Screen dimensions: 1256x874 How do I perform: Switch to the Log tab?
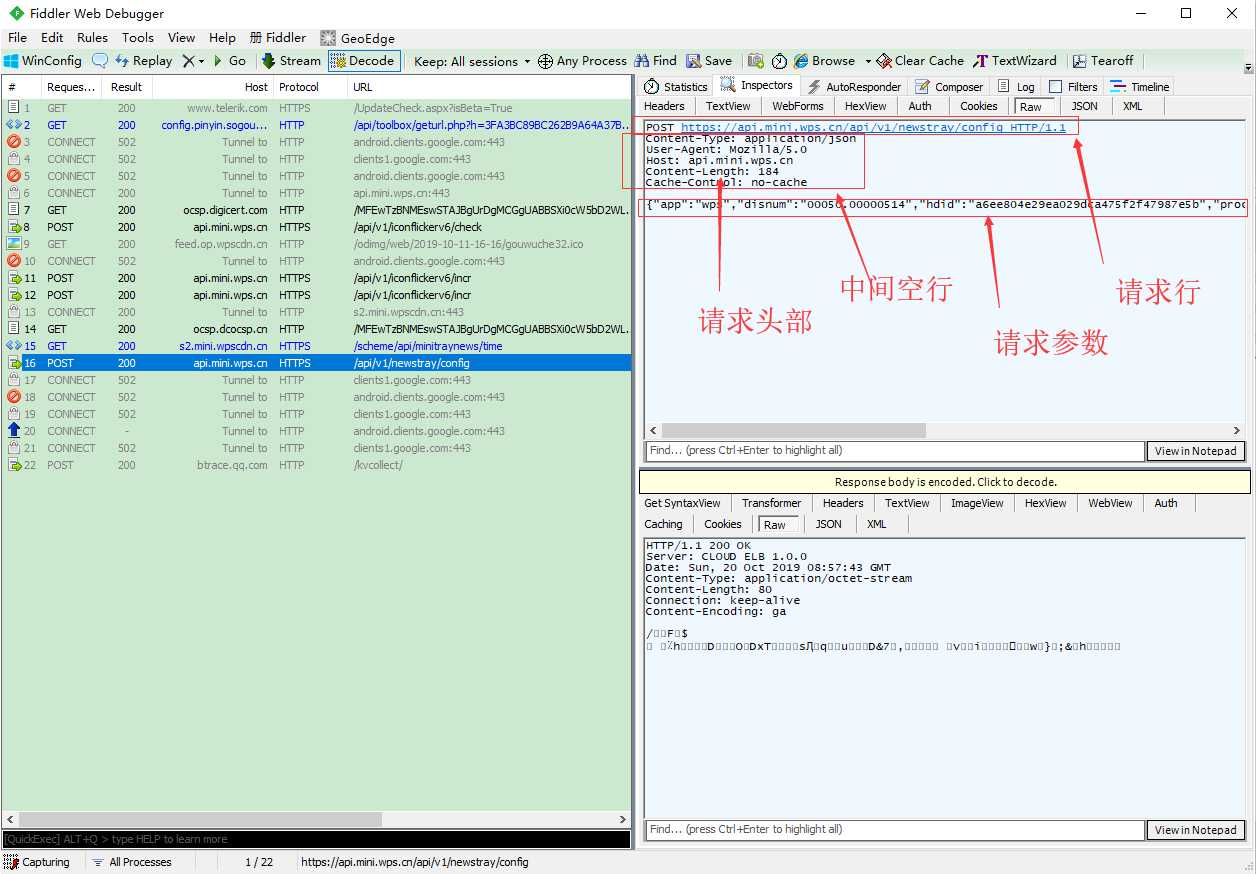(1016, 87)
